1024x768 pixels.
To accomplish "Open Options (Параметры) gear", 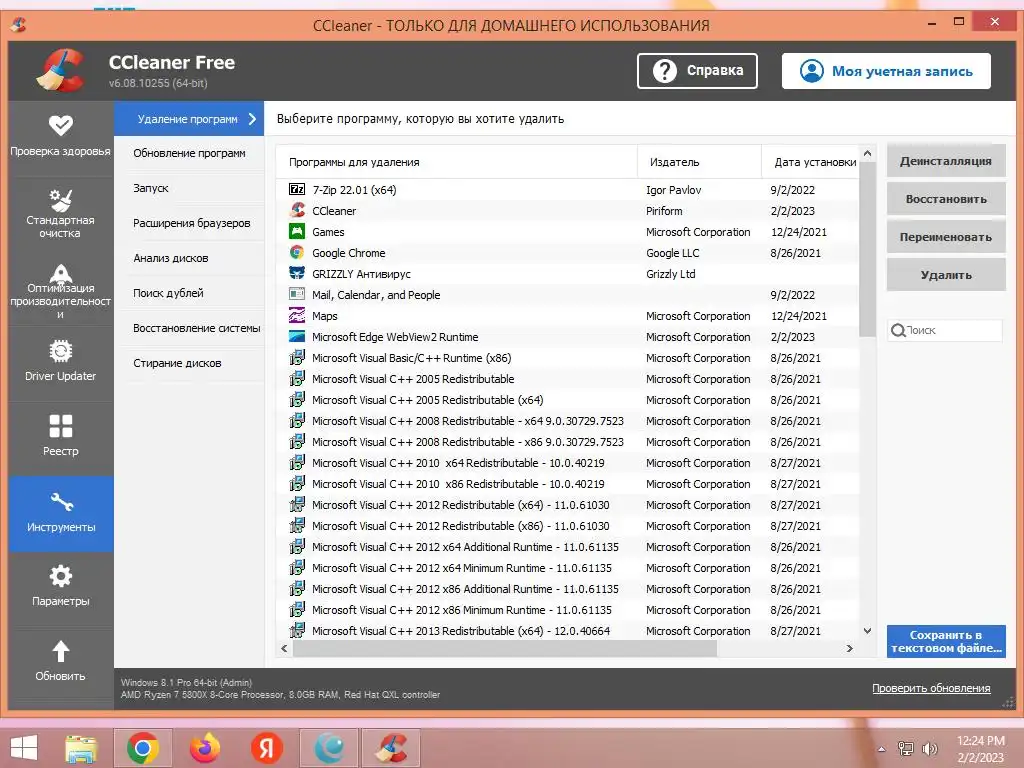I will (61, 576).
